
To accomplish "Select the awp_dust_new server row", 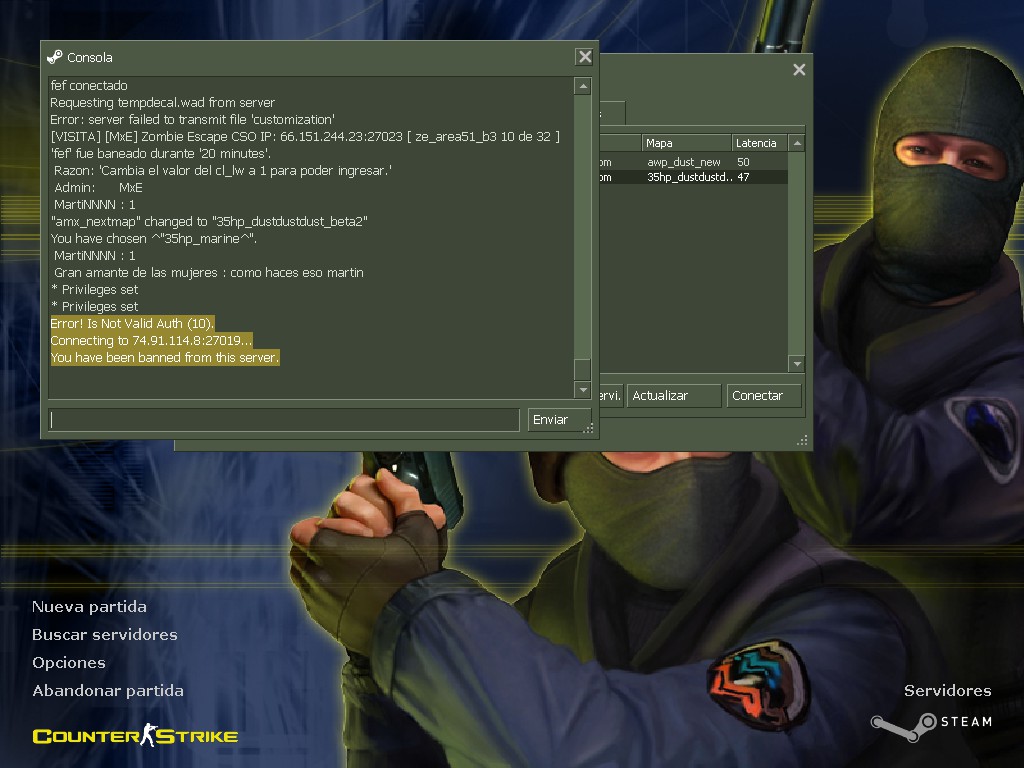I will pos(693,162).
